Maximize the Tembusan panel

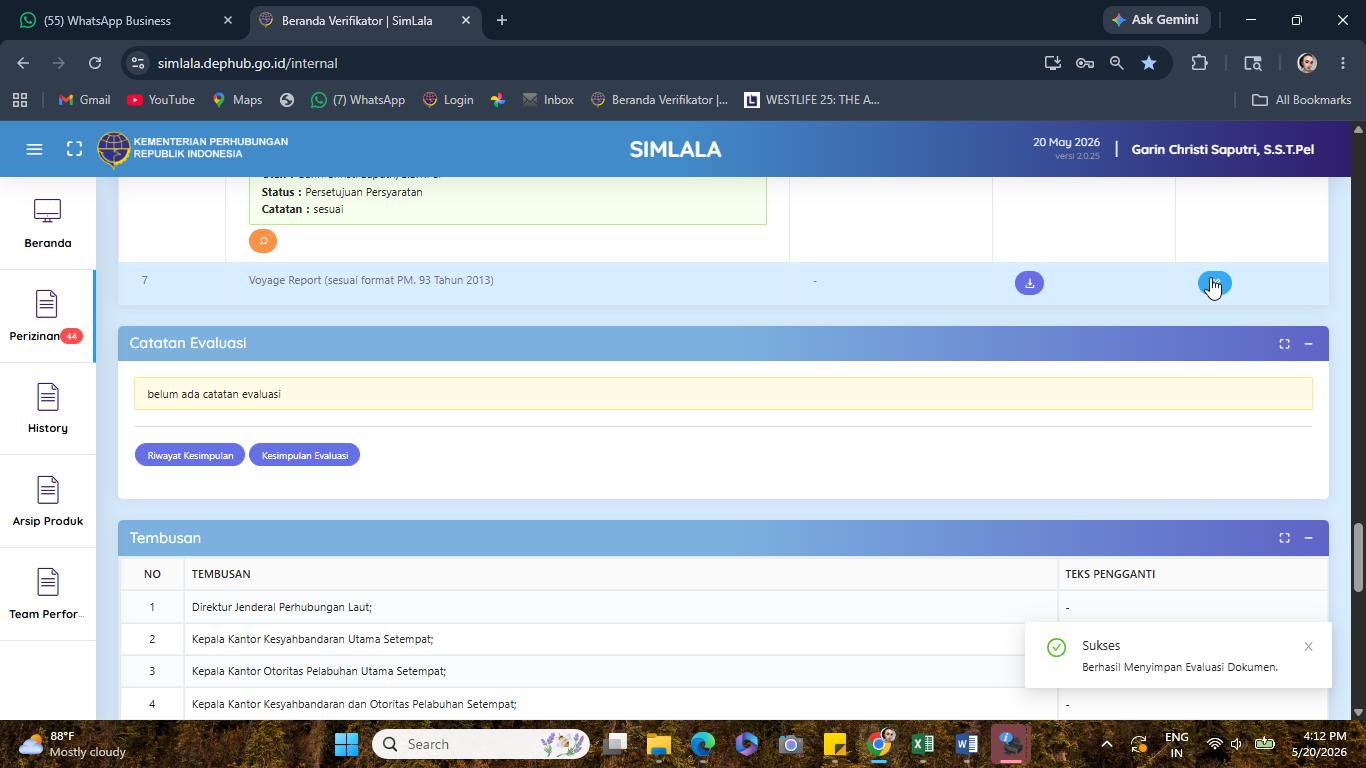pos(1284,538)
